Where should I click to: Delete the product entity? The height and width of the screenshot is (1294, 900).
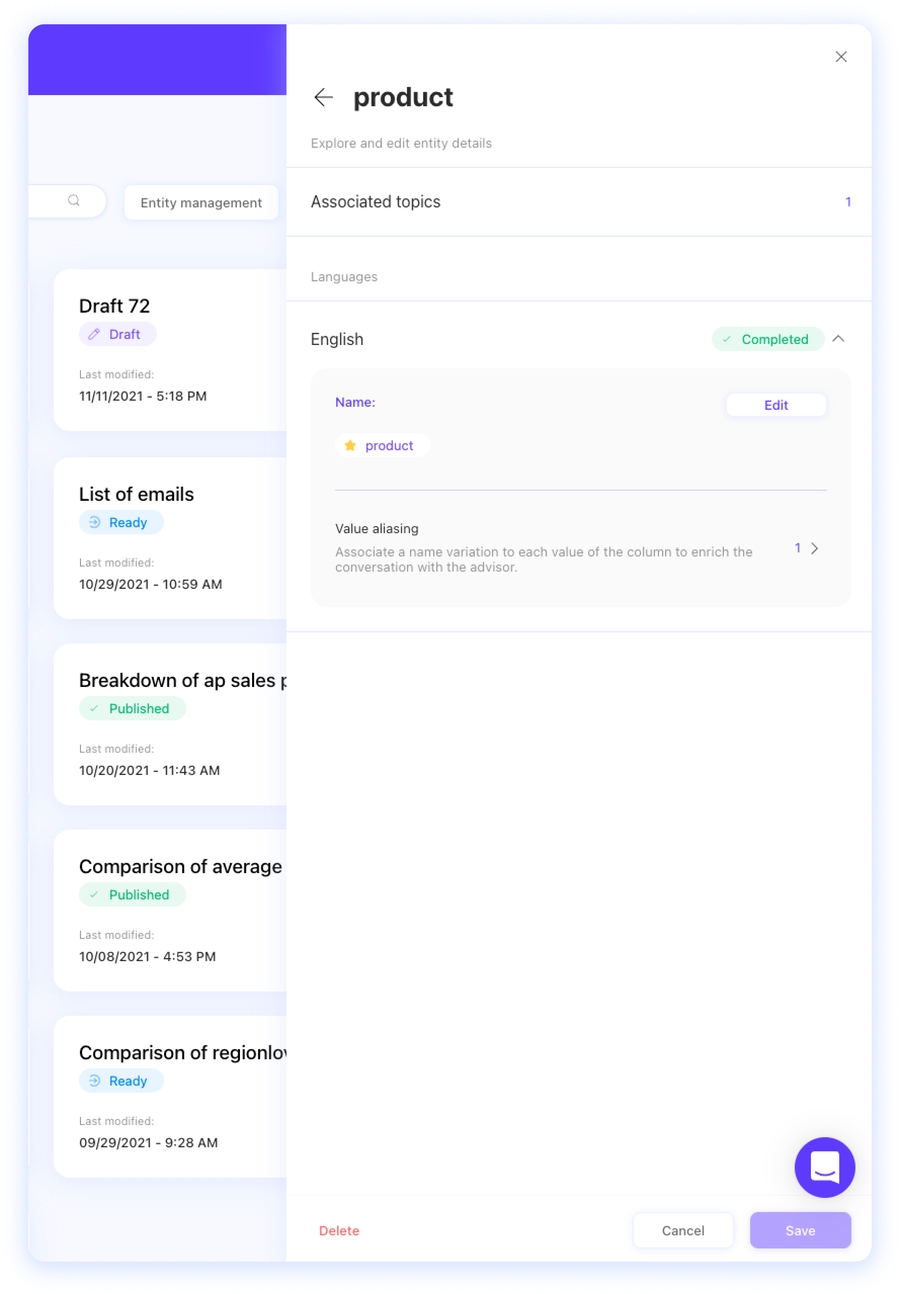(339, 1231)
